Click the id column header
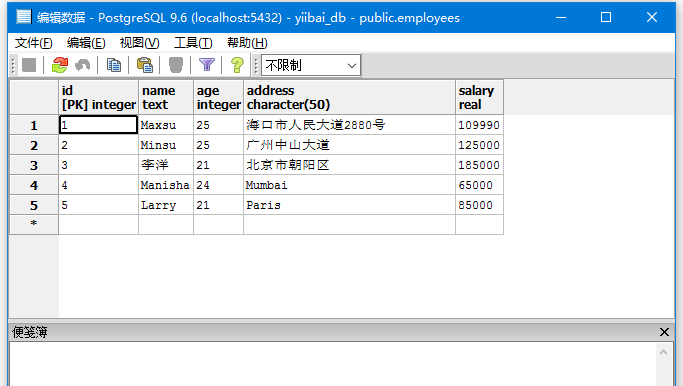Viewport: 683px width, 386px height. 98,97
